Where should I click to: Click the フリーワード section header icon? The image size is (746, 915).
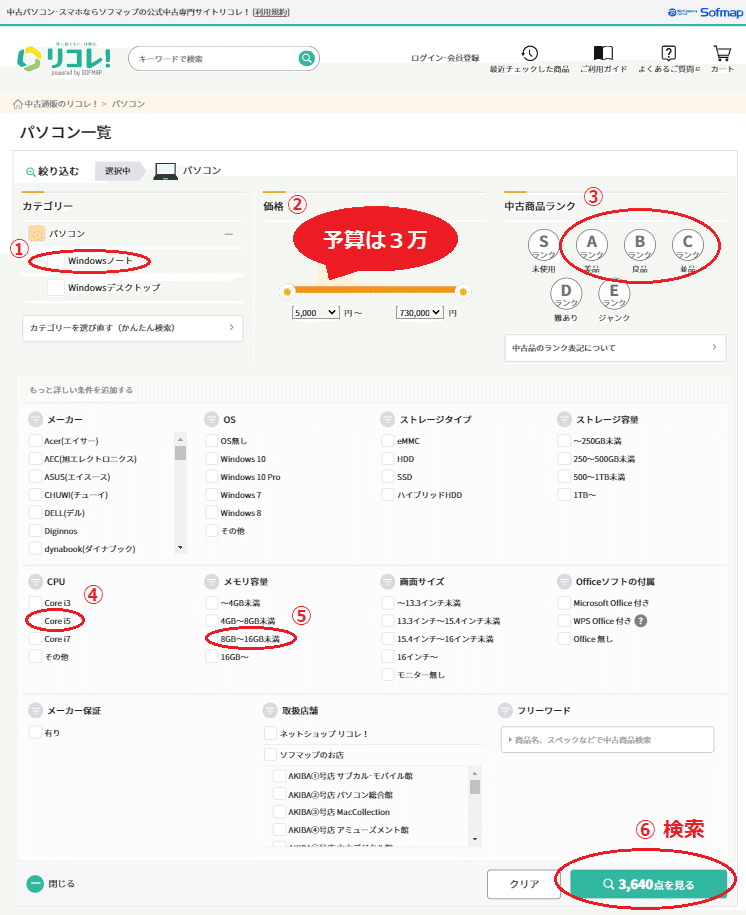tap(505, 711)
